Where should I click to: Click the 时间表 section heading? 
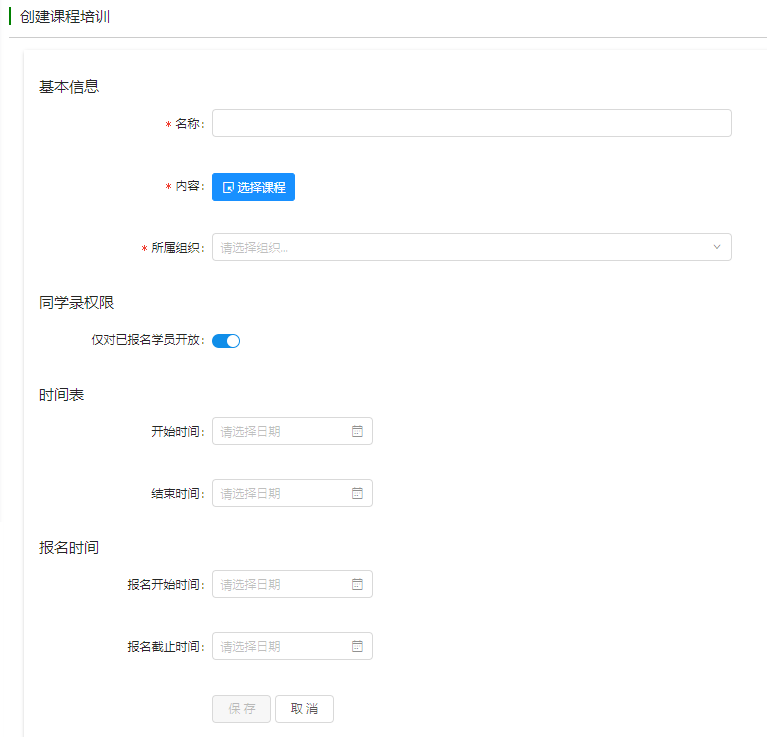(61, 395)
